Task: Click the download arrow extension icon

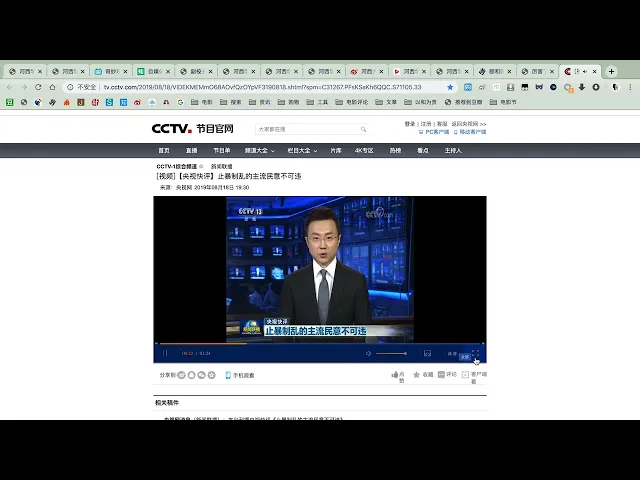Action: [x=582, y=87]
